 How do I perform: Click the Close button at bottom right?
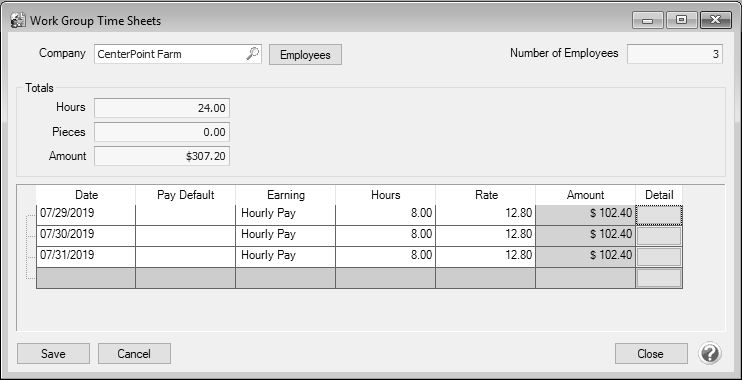tap(651, 353)
